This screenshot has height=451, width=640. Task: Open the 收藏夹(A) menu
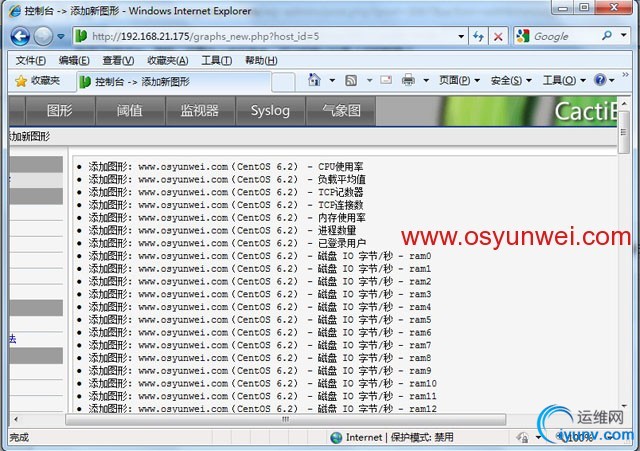[168, 61]
